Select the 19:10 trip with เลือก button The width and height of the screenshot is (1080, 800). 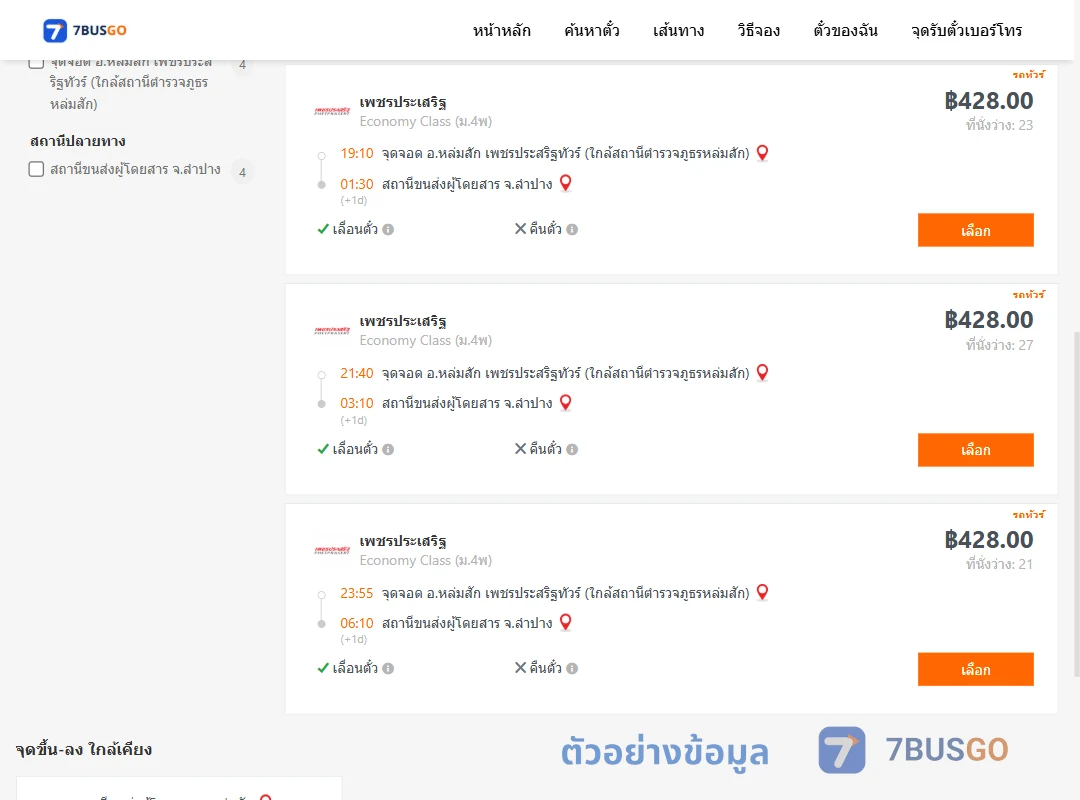[x=975, y=230]
